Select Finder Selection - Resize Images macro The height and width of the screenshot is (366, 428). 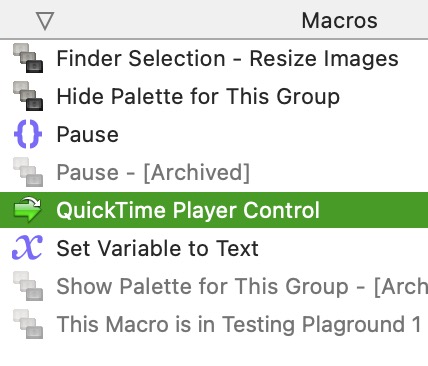coord(214,58)
